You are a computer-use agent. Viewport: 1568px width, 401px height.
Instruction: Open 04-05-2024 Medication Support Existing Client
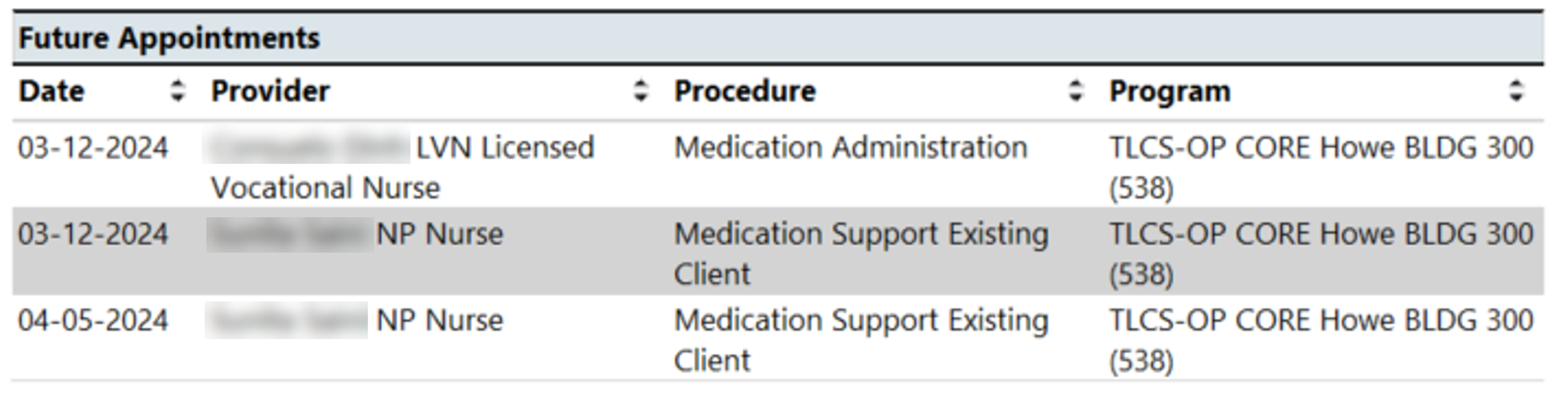pyautogui.click(x=861, y=340)
